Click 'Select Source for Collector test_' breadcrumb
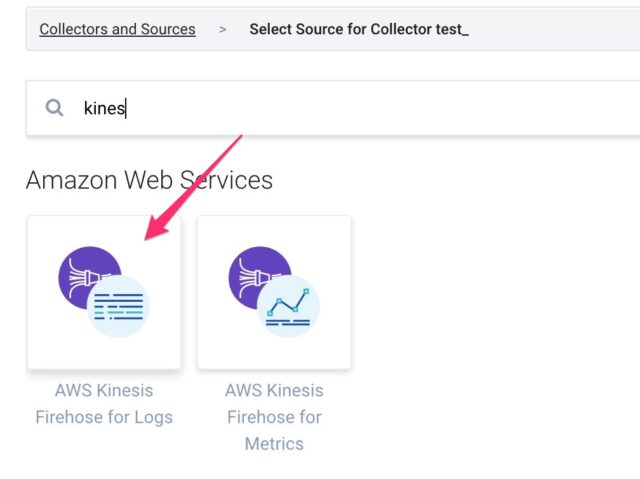This screenshot has height=479, width=640. (x=359, y=29)
